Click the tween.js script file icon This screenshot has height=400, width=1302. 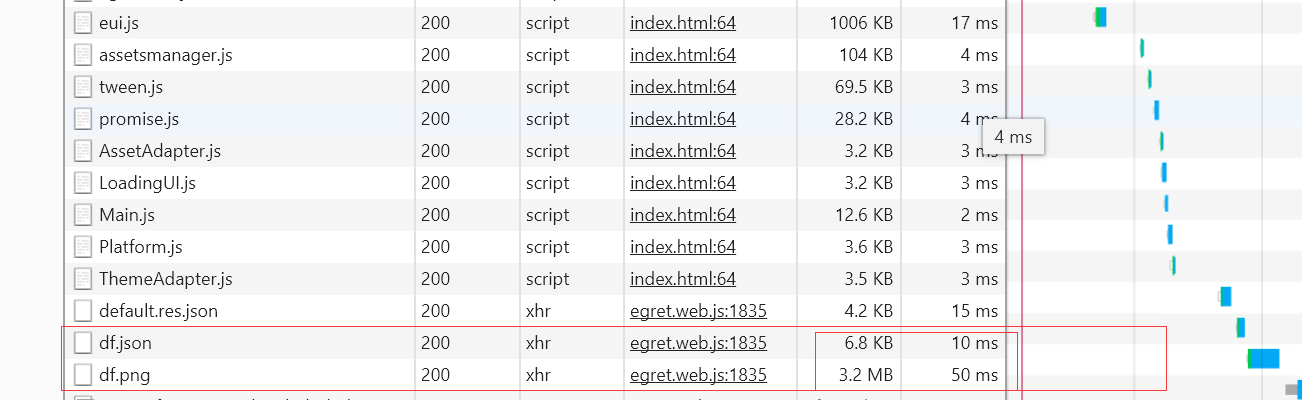[x=82, y=87]
